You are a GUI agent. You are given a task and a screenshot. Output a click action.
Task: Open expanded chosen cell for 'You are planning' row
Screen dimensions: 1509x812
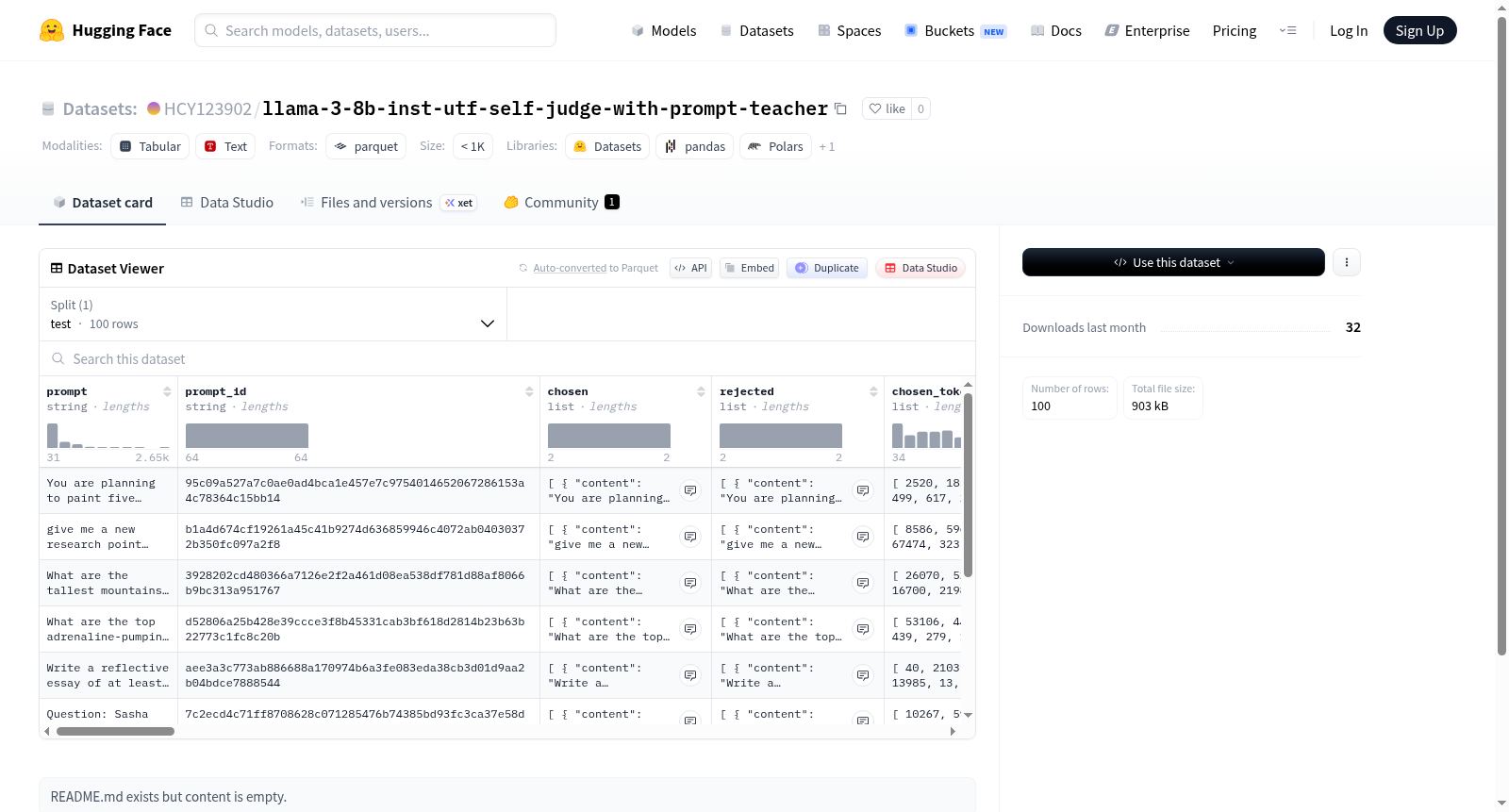690,490
